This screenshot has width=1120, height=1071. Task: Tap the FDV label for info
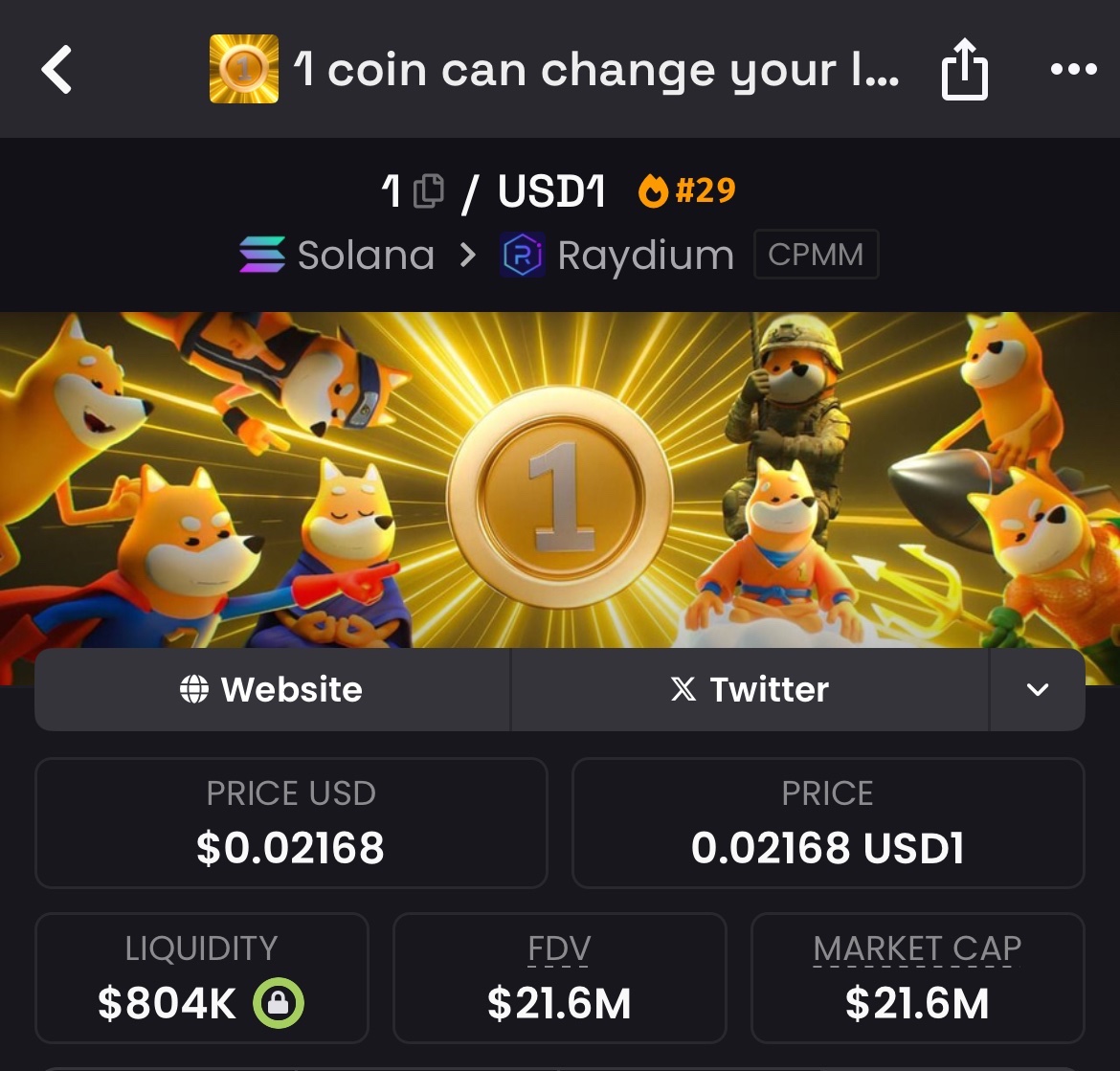tap(559, 948)
